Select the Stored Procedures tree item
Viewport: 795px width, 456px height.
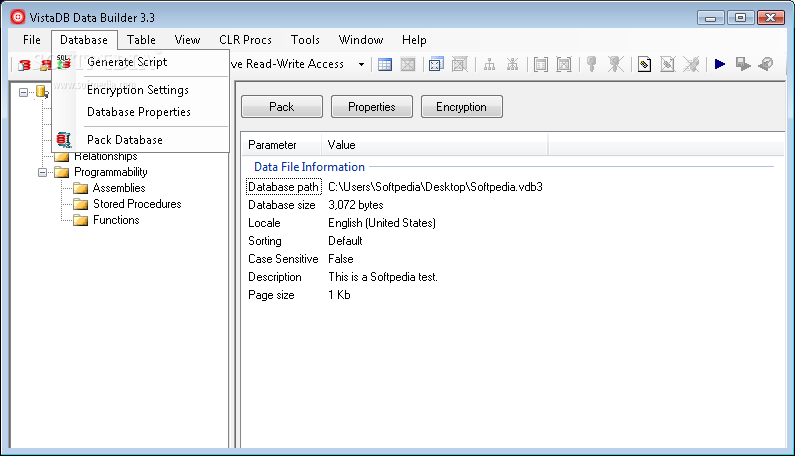click(137, 204)
